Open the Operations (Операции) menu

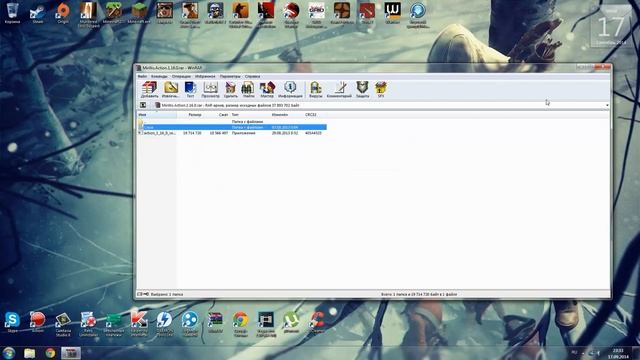[x=181, y=76]
